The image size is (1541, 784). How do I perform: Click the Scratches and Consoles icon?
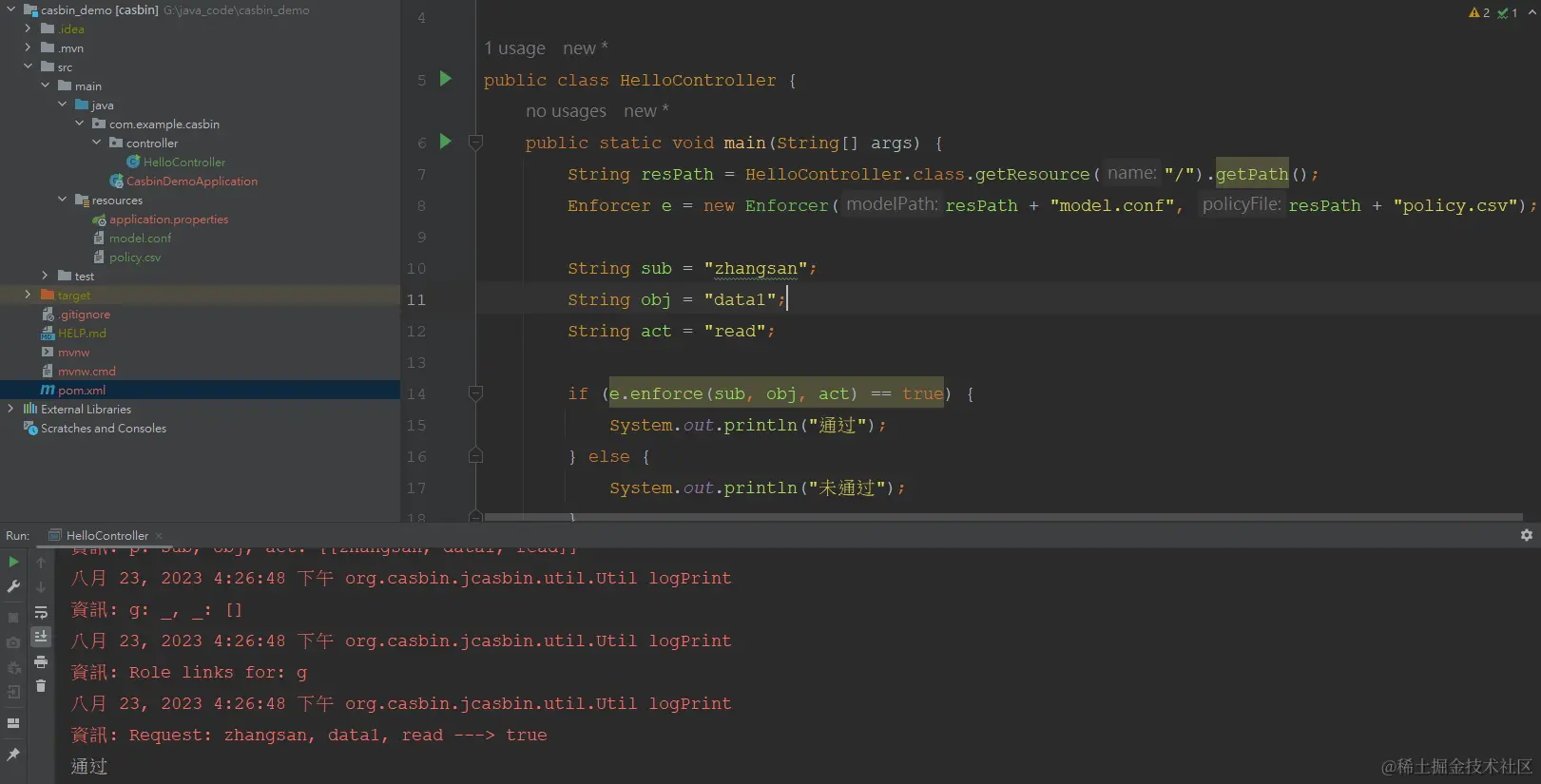click(x=30, y=428)
